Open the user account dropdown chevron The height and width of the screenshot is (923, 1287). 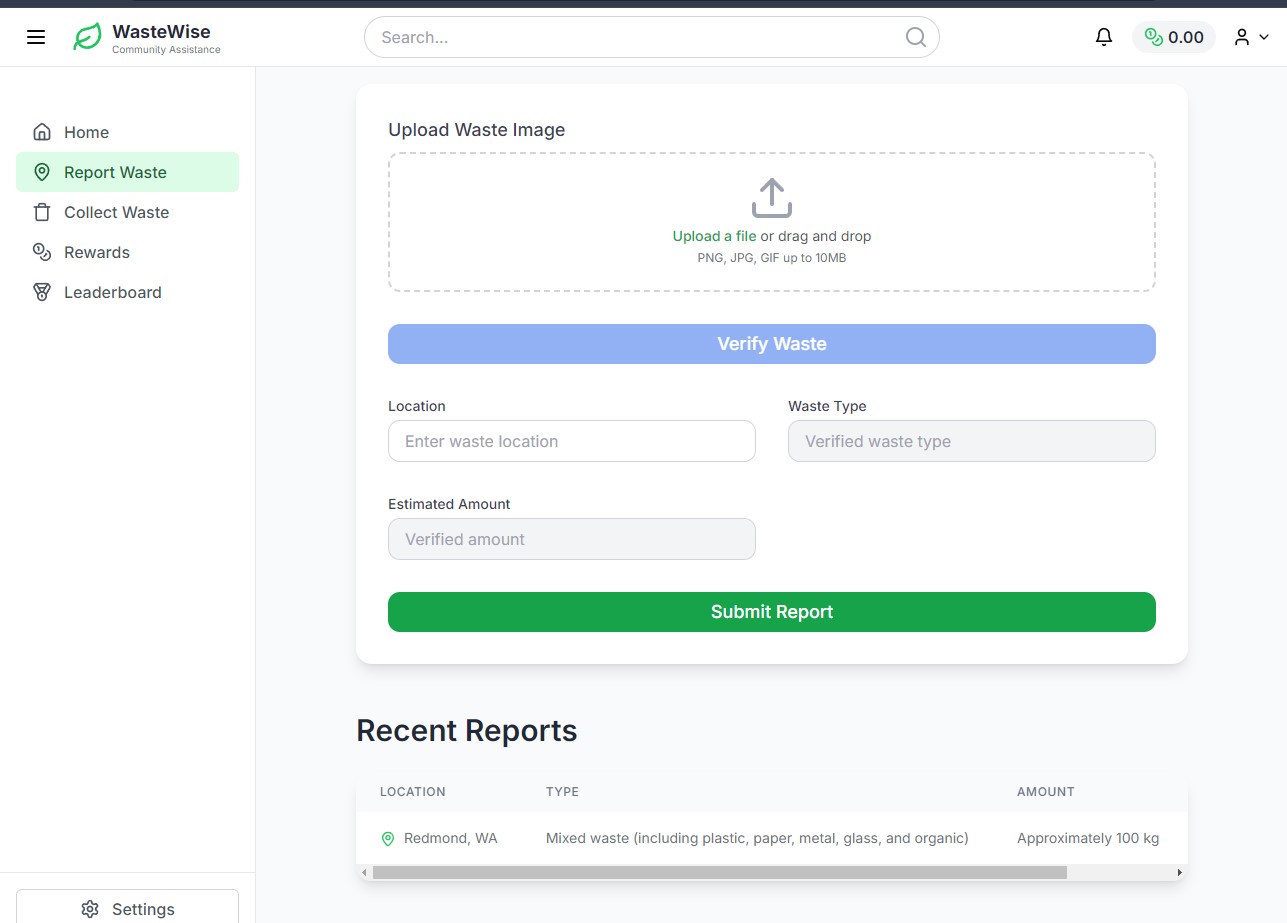pyautogui.click(x=1263, y=37)
